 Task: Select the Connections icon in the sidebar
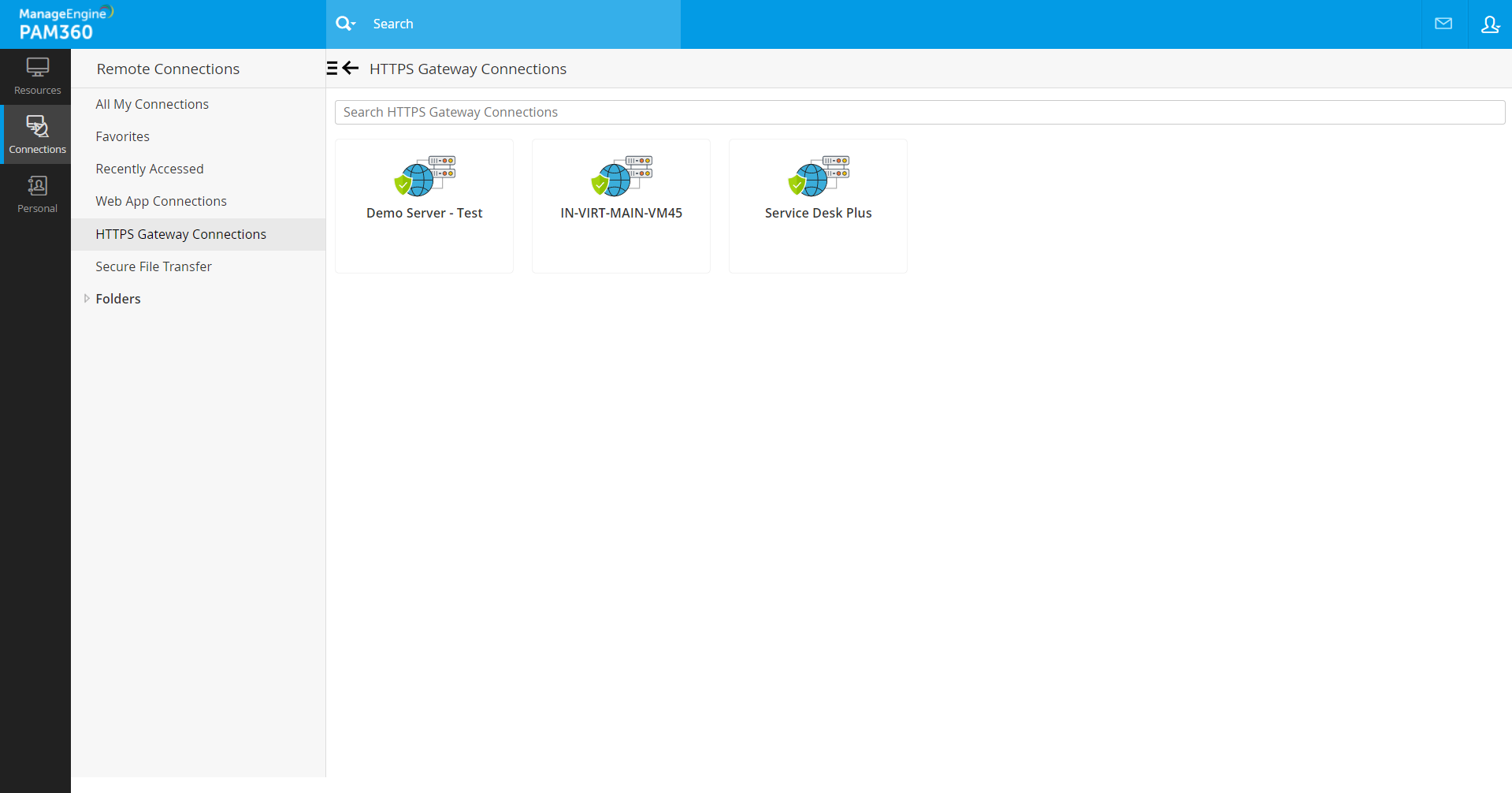[x=36, y=134]
